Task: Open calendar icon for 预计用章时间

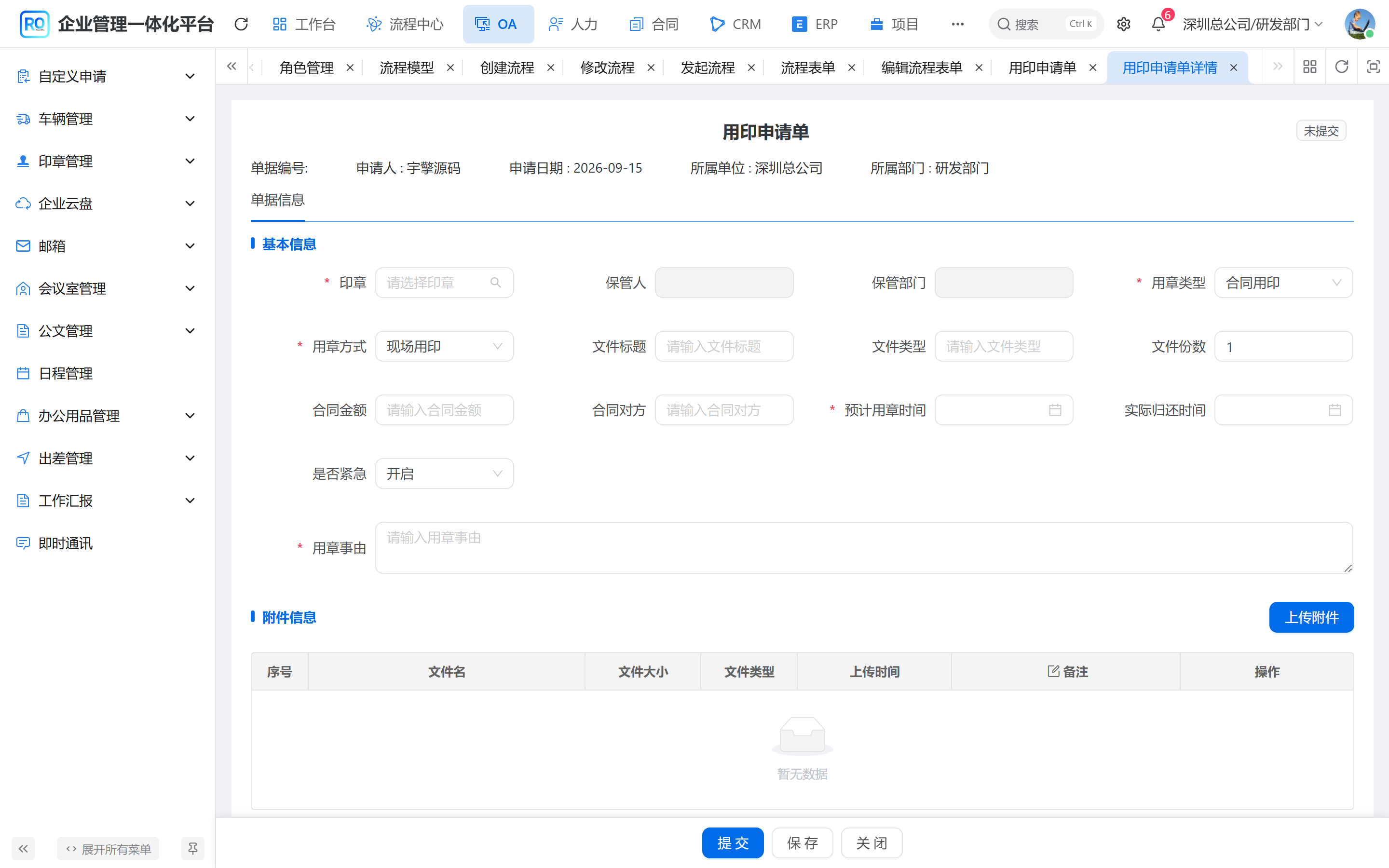Action: pyautogui.click(x=1055, y=410)
